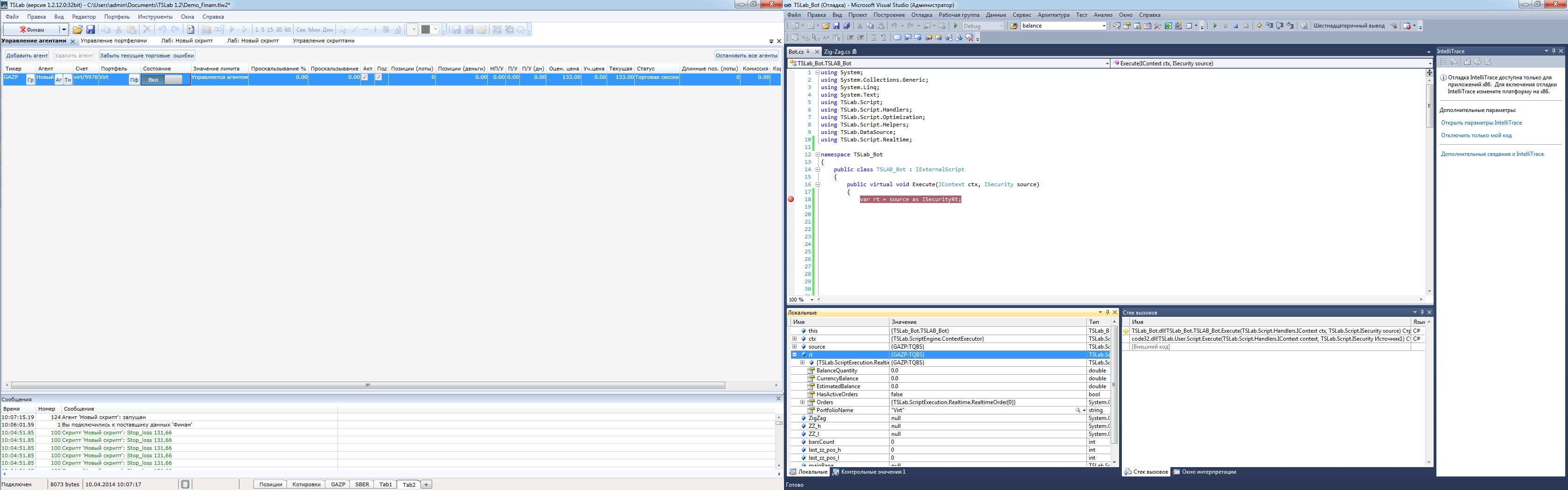
Task: Open the Открыть параметры IntelliTrace link
Action: point(1481,123)
